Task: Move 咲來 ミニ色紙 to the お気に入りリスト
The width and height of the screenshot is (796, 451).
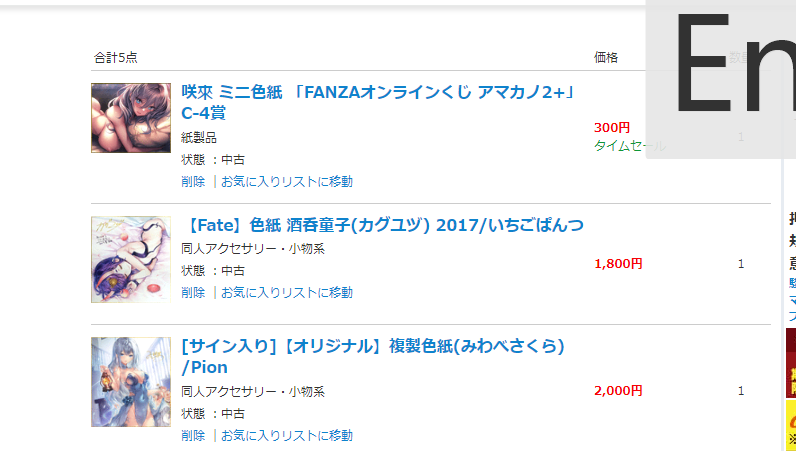Action: click(x=287, y=182)
